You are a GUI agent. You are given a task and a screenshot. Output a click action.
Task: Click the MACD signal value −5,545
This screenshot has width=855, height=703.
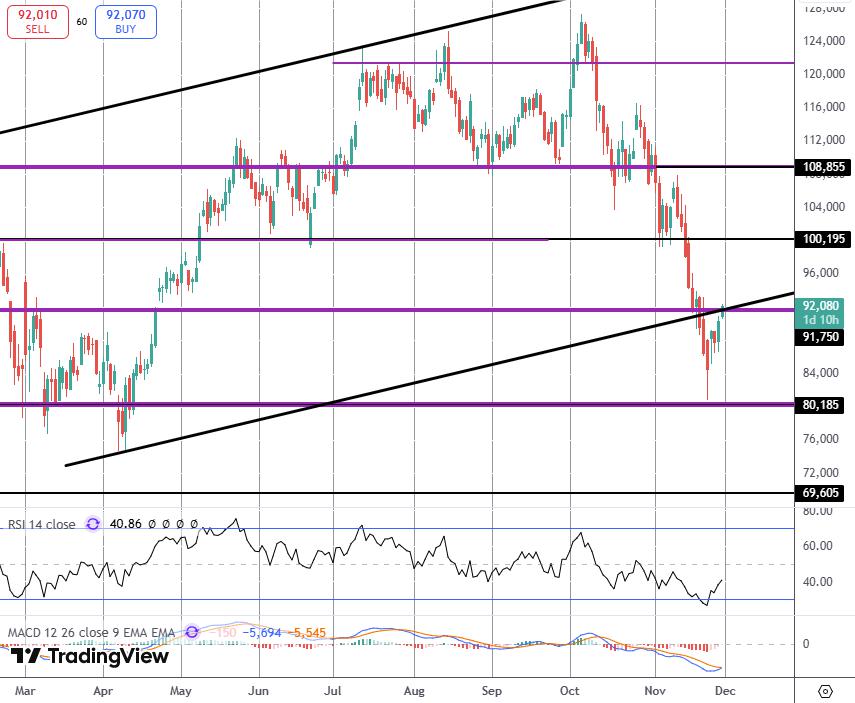(x=306, y=633)
